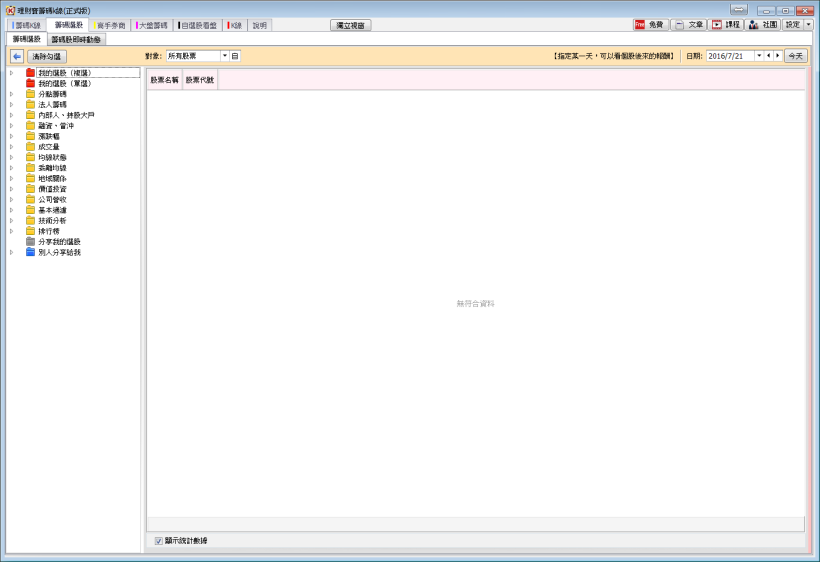The height and width of the screenshot is (562, 820).
Task: Open the 文章 articles button
Action: pyautogui.click(x=689, y=25)
